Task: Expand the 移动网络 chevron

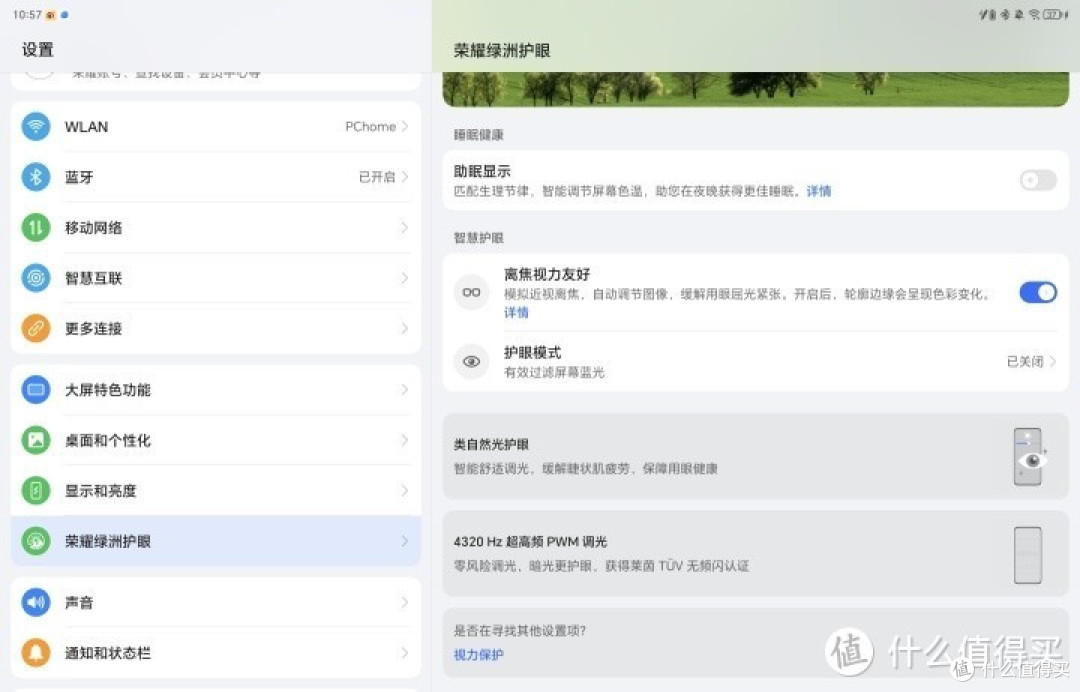Action: pos(405,227)
